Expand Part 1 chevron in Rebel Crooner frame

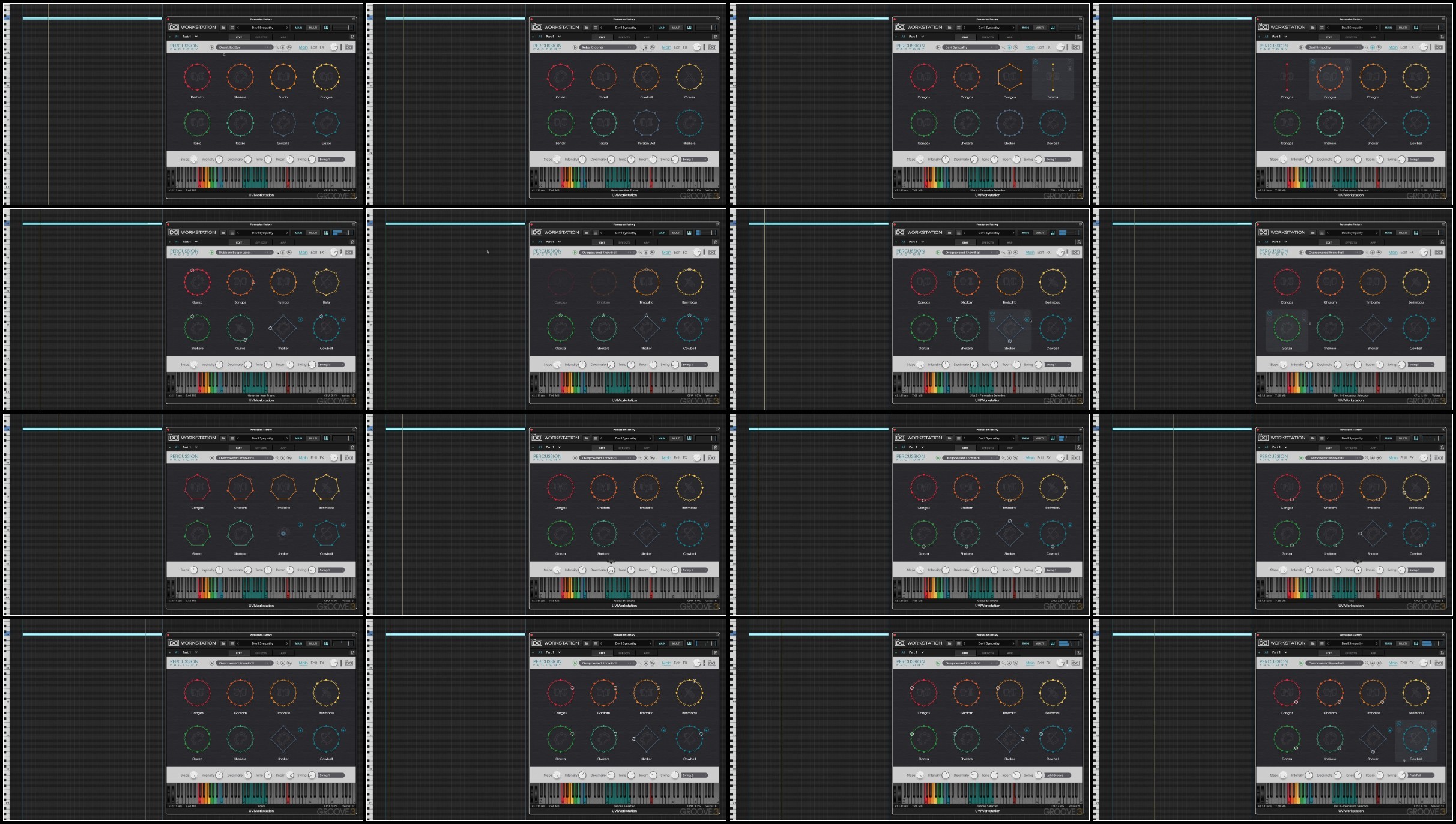click(560, 37)
